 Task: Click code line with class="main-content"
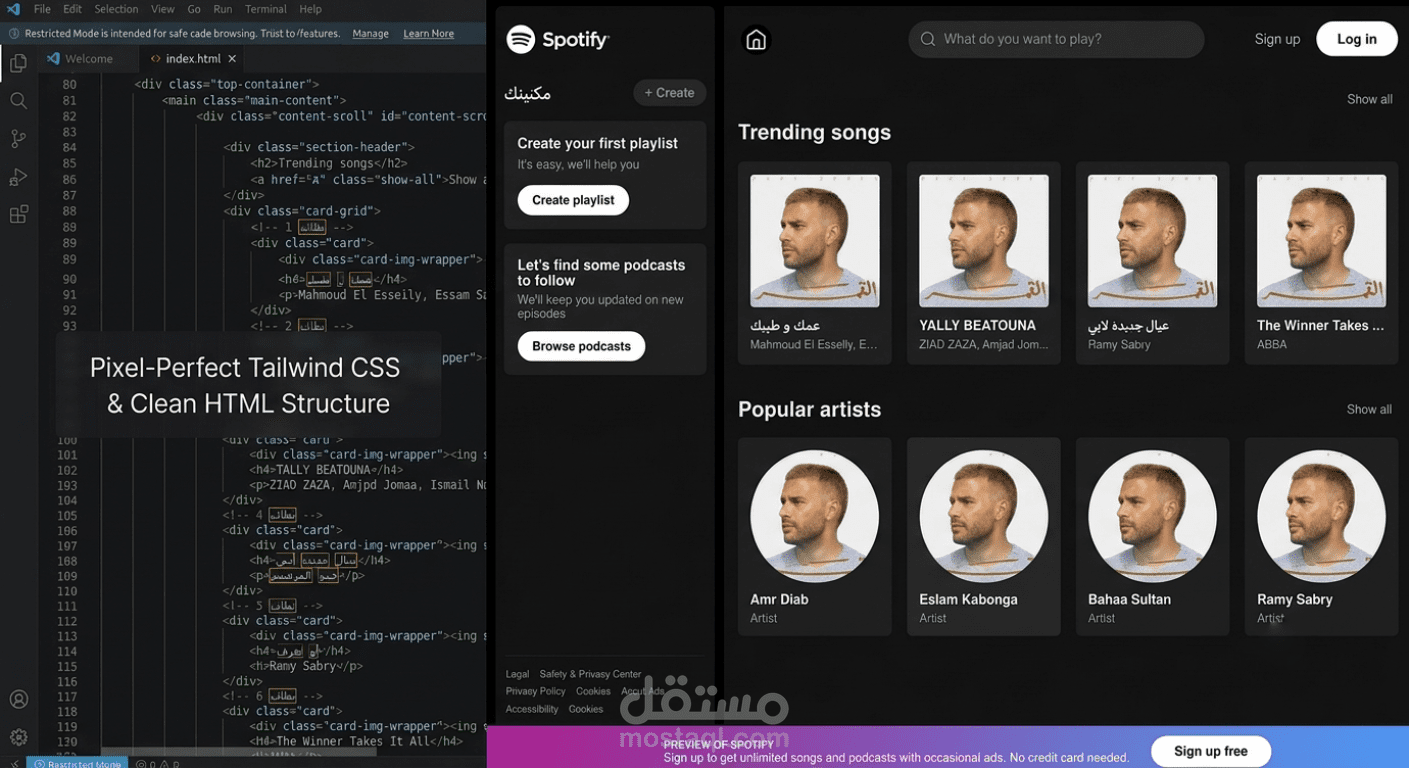[254, 100]
